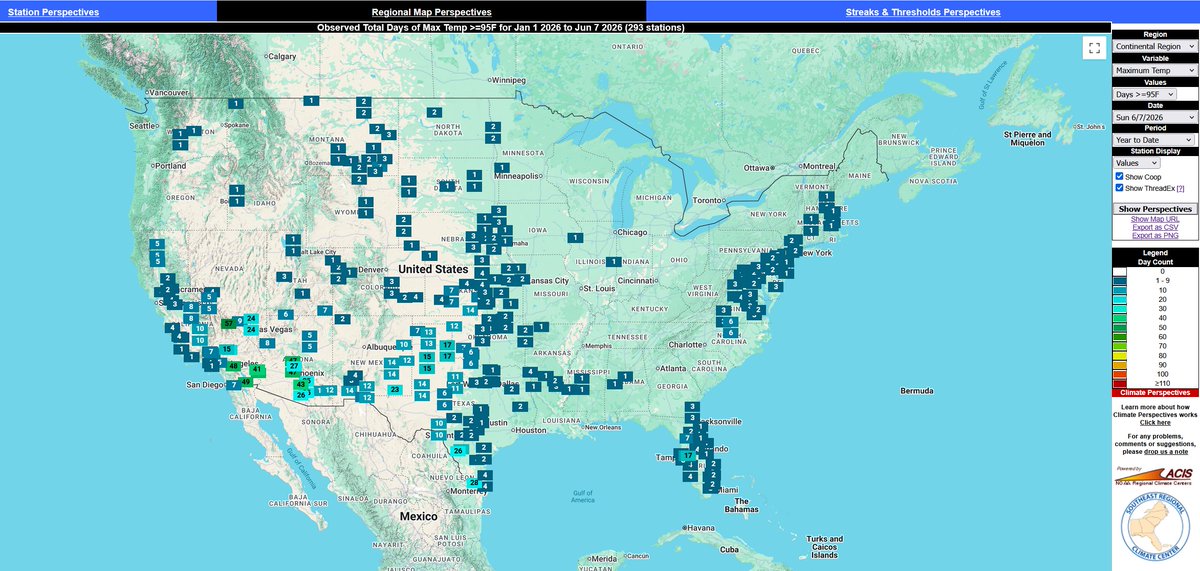Click the 'Minneapolis' city label on map
This screenshot has width=1200, height=571.
[x=519, y=175]
